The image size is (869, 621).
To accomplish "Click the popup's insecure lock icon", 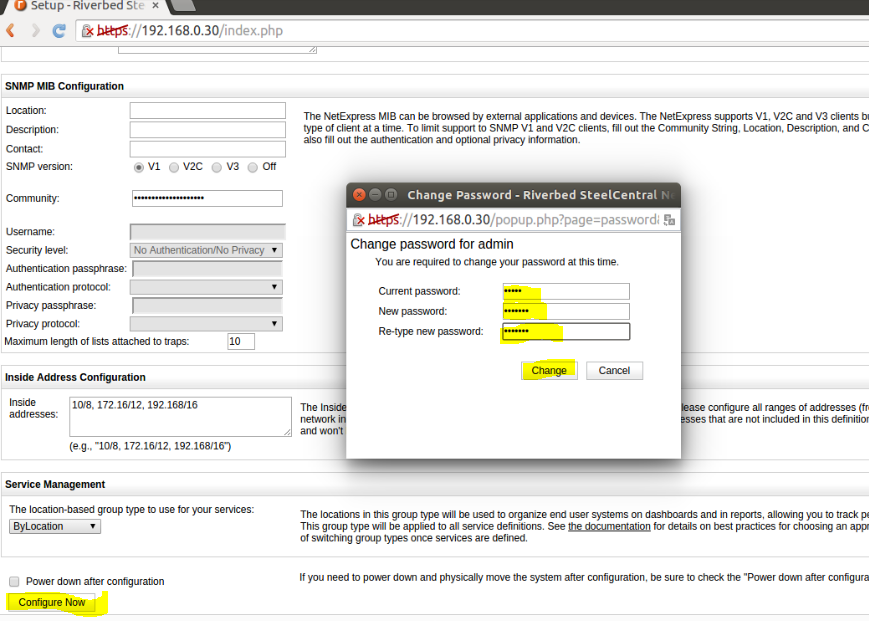I will [358, 219].
